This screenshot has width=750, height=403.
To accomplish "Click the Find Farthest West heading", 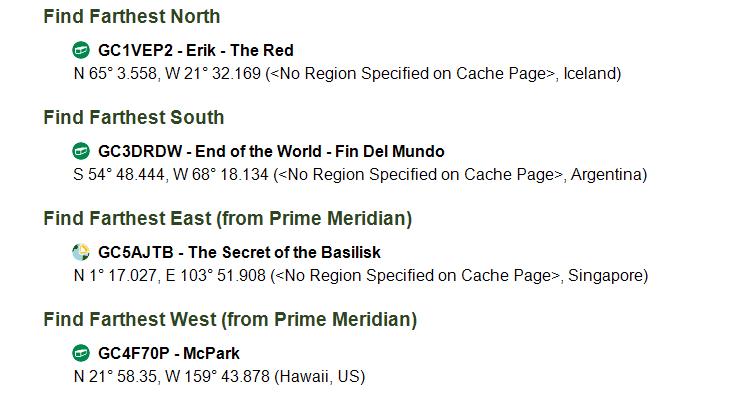I will (230, 319).
